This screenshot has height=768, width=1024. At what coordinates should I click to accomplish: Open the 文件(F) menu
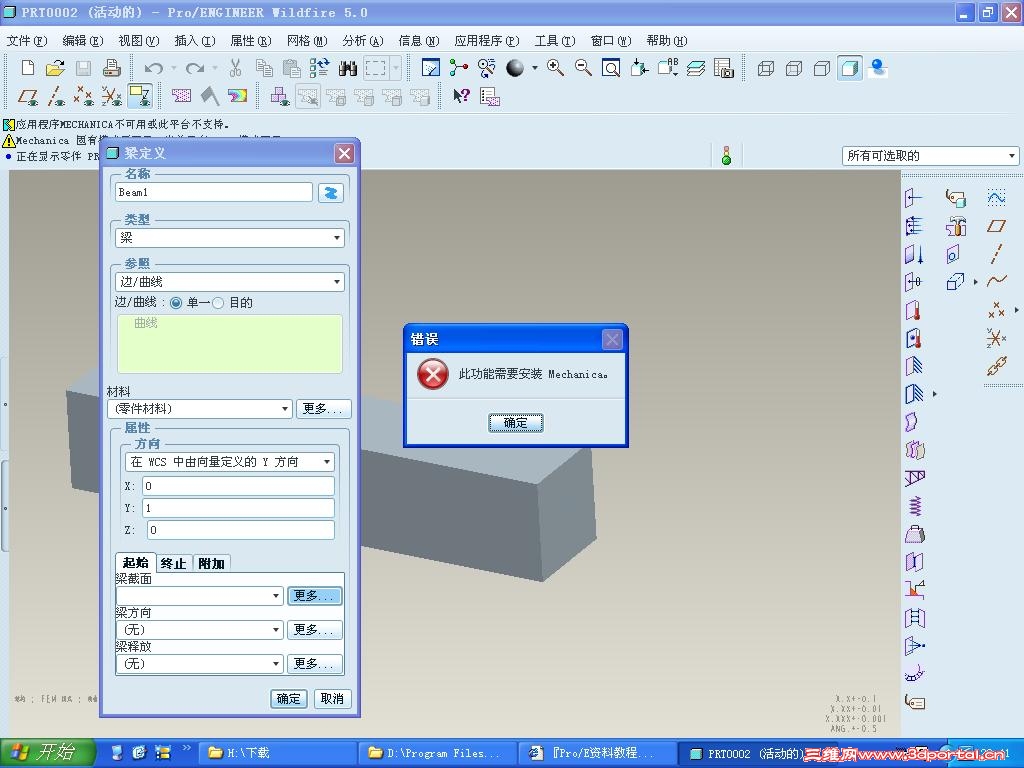(x=27, y=40)
